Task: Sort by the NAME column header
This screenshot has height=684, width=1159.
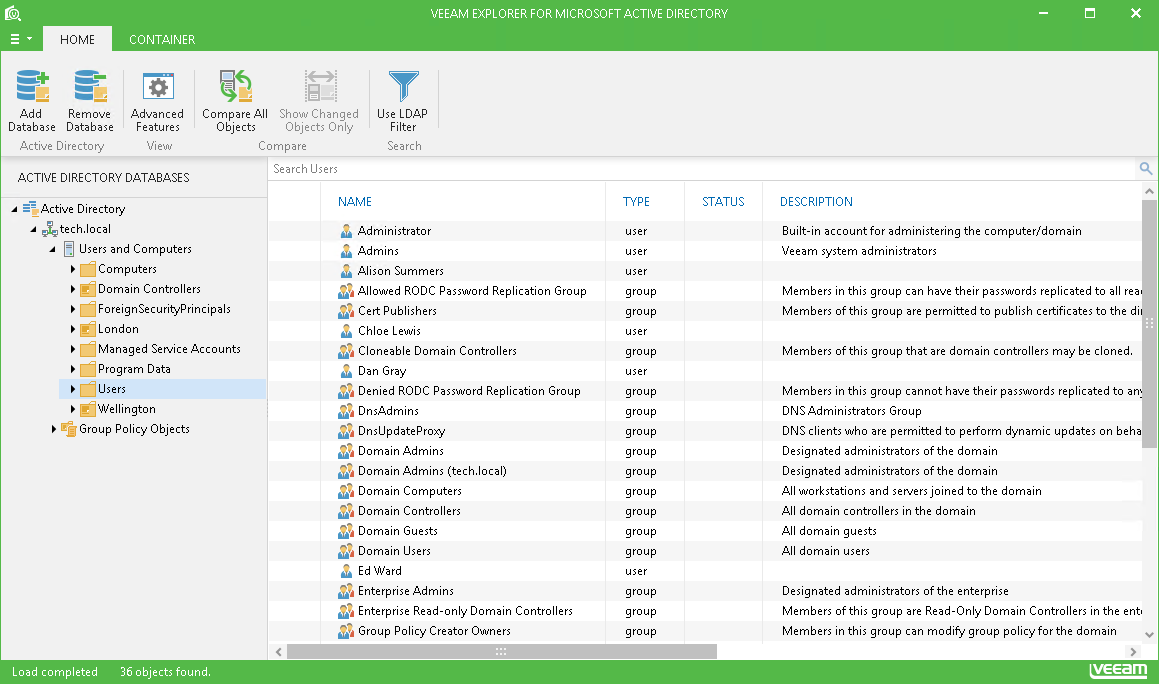Action: pos(355,202)
